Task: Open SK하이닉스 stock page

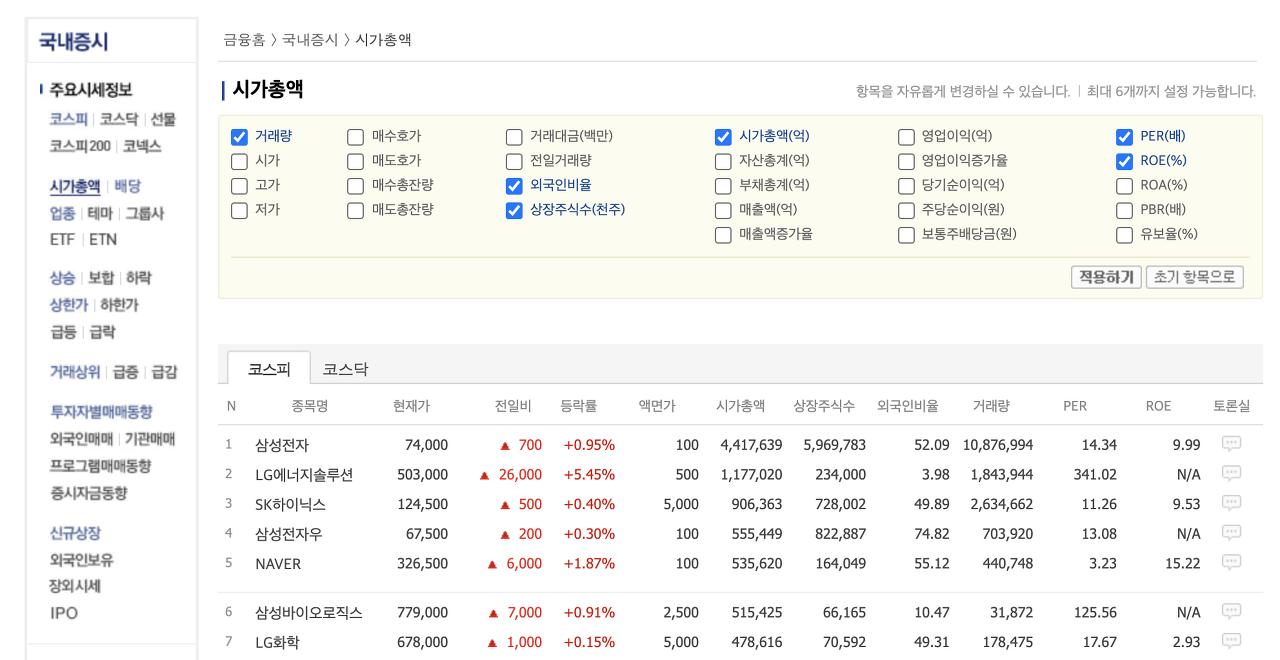Action: (x=290, y=504)
